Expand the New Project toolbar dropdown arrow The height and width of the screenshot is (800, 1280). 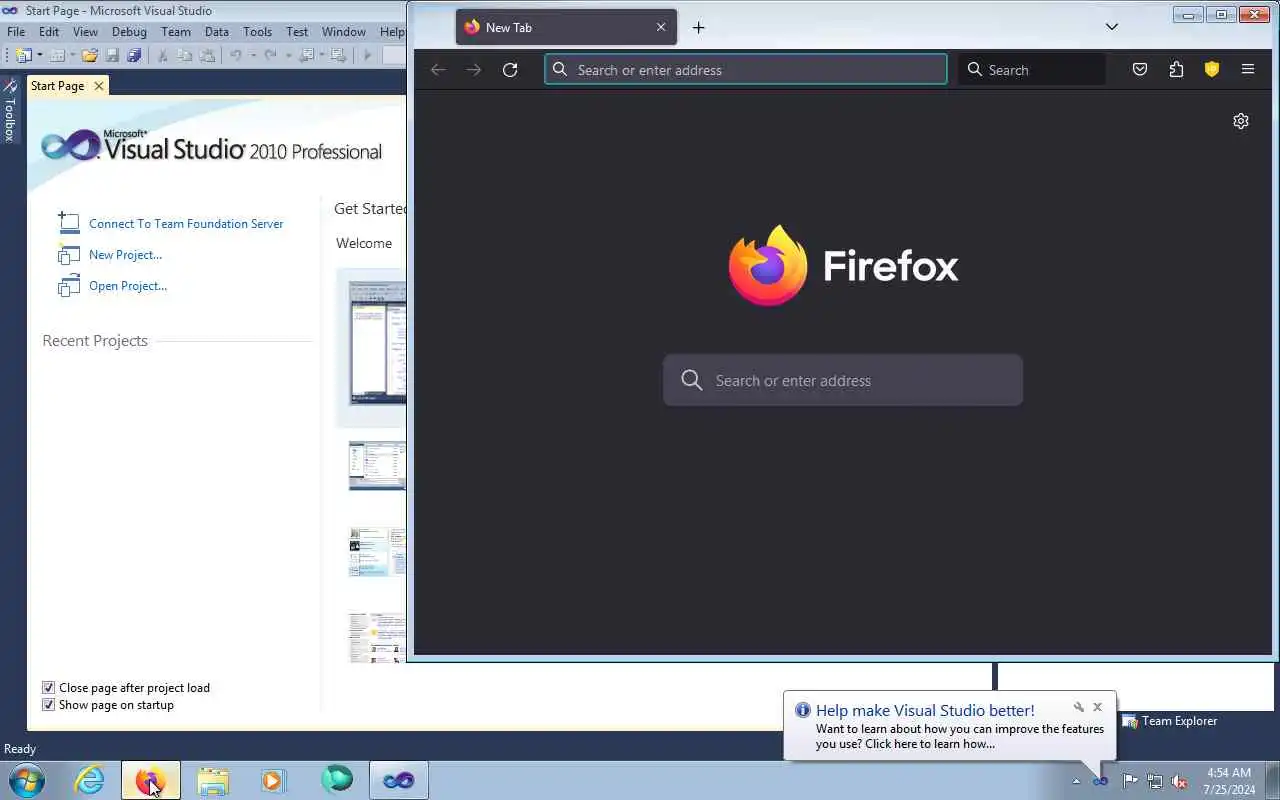pyautogui.click(x=40, y=55)
